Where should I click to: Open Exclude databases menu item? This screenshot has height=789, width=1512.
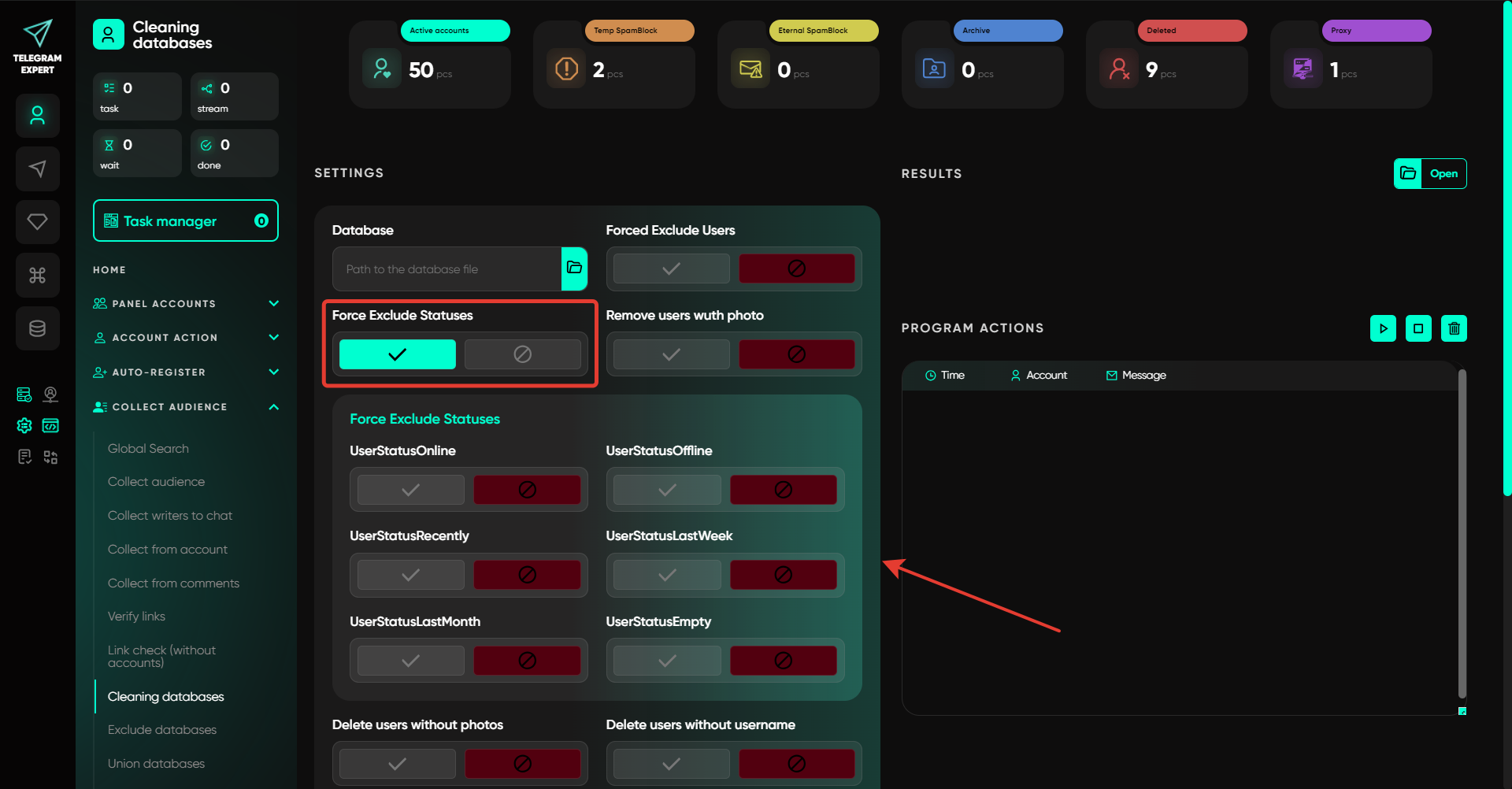162,730
